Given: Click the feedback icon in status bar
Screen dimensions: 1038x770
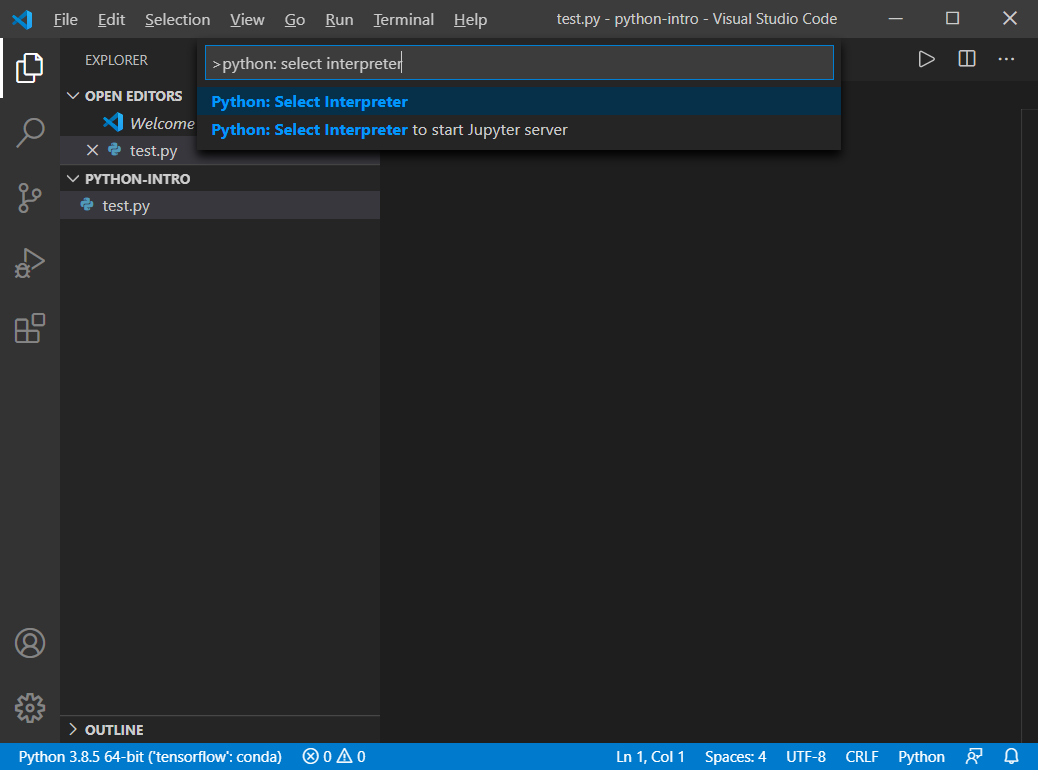Looking at the screenshot, I should point(974,756).
